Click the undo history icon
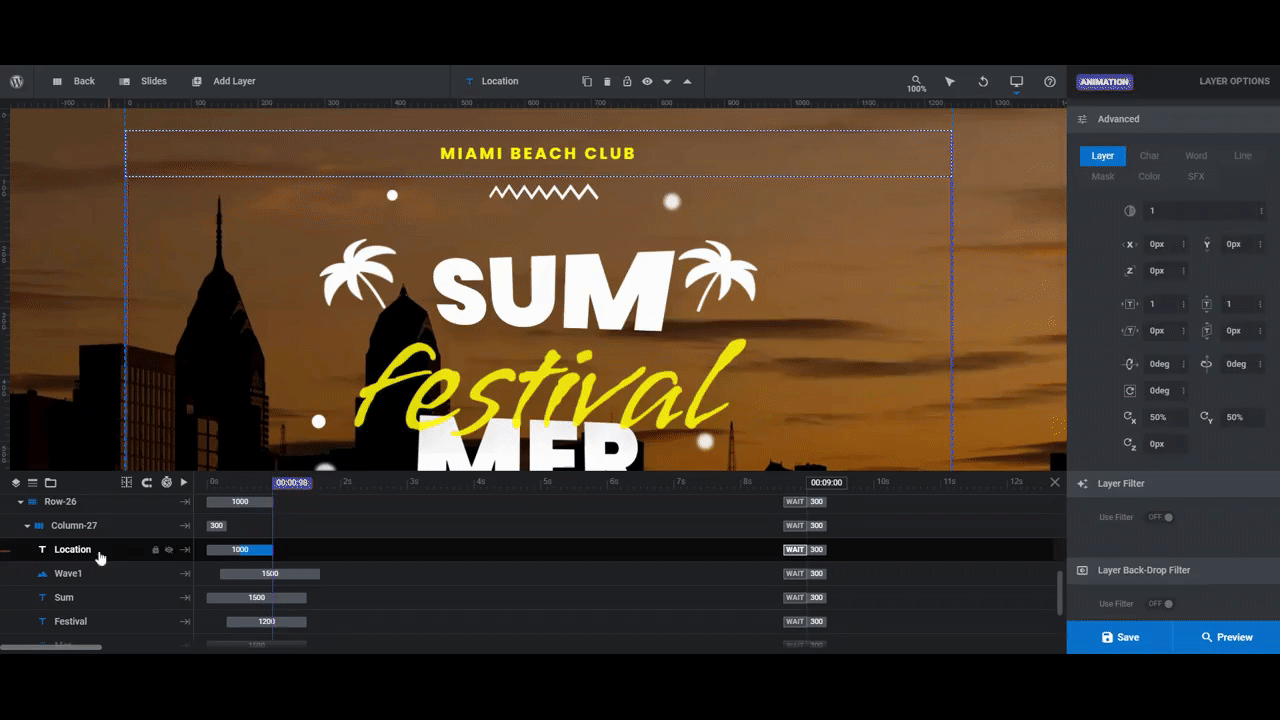This screenshot has width=1280, height=720. tap(983, 81)
